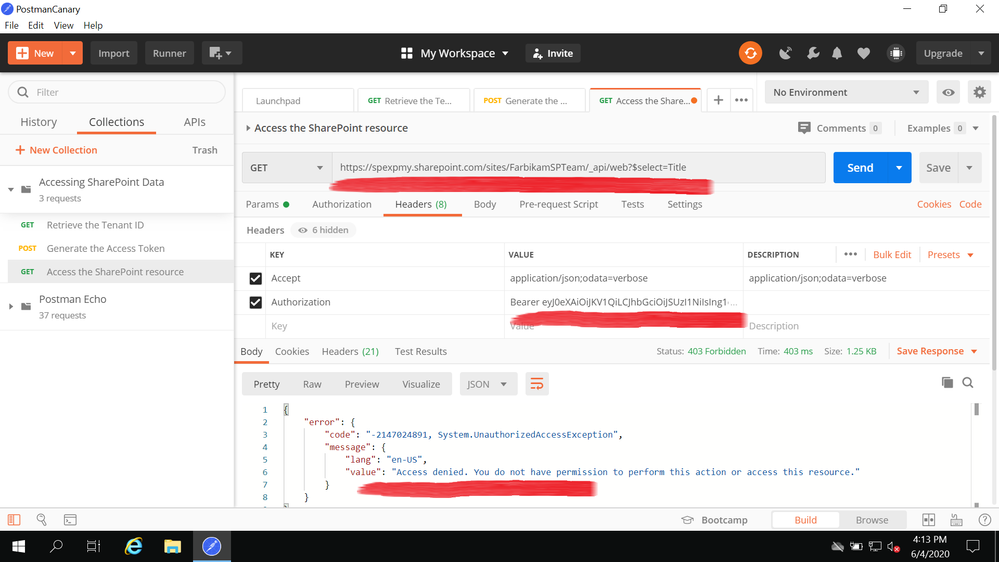The width and height of the screenshot is (999, 562).
Task: Open File Explorer from taskbar
Action: point(172,546)
